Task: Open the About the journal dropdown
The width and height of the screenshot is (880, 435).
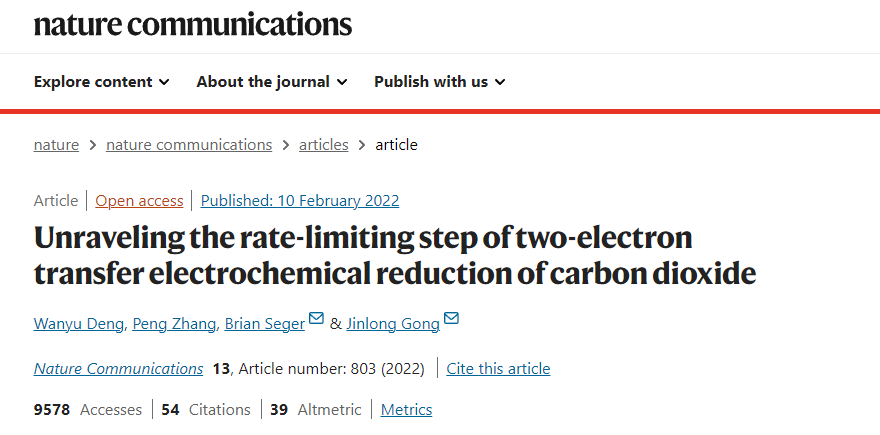Action: 272,82
